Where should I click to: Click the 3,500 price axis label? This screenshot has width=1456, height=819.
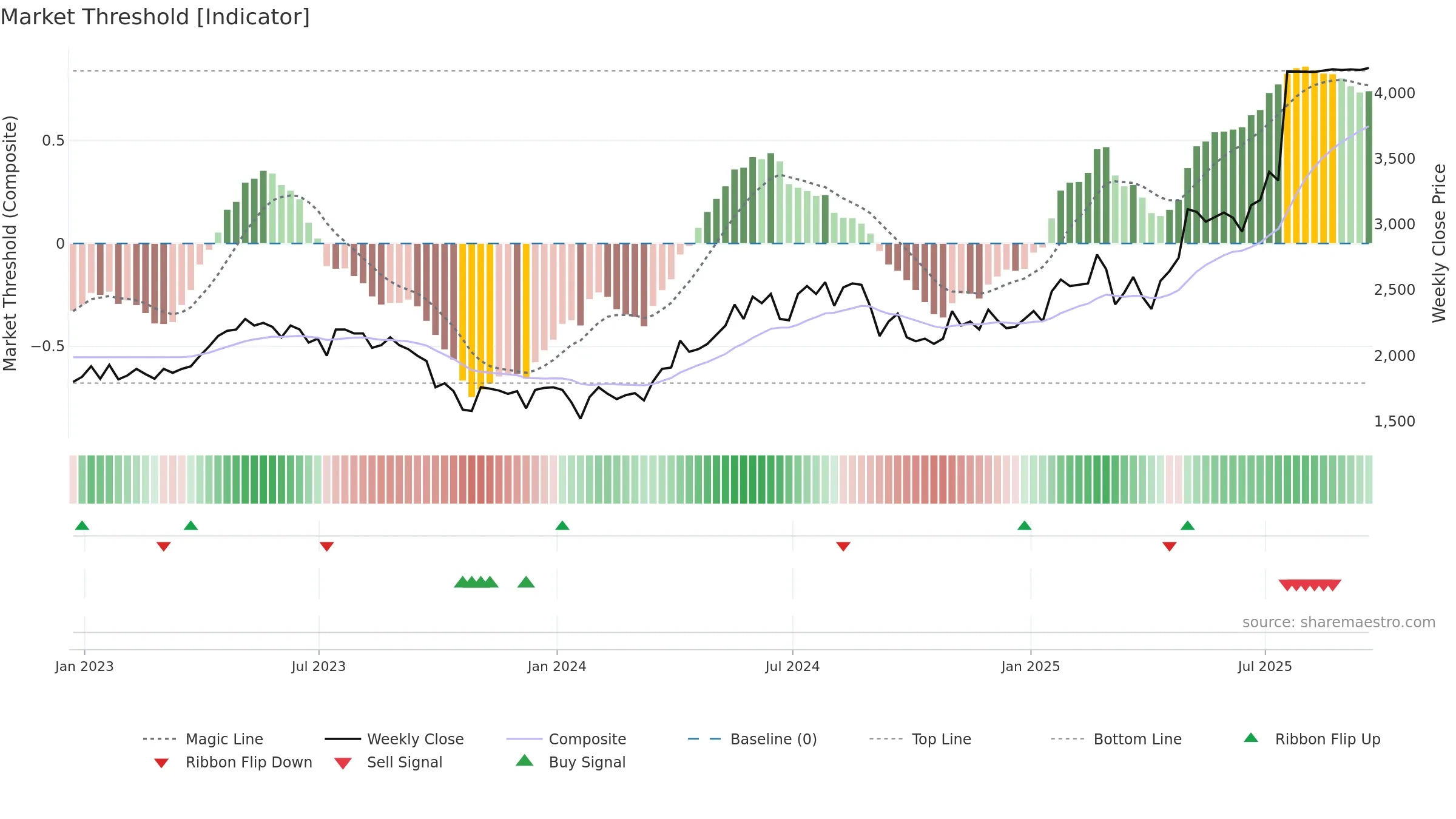tap(1395, 159)
